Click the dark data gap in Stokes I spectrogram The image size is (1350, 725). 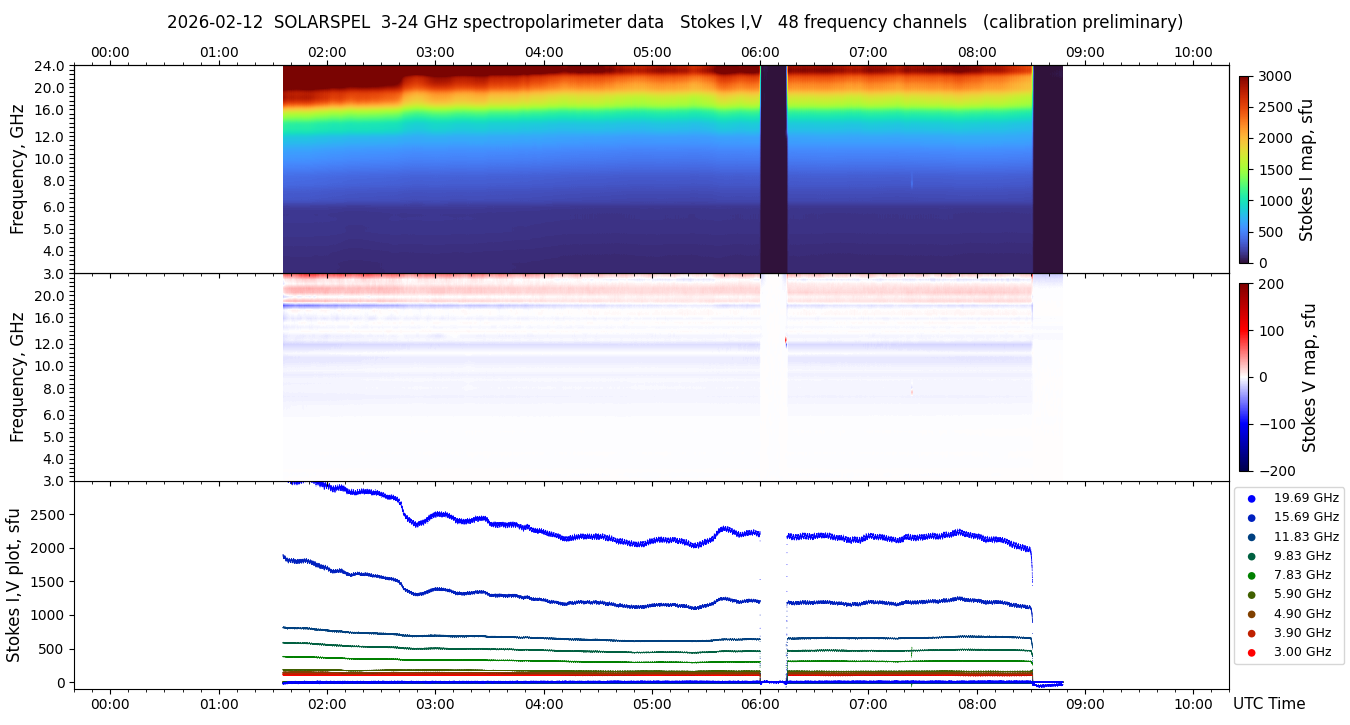[773, 169]
